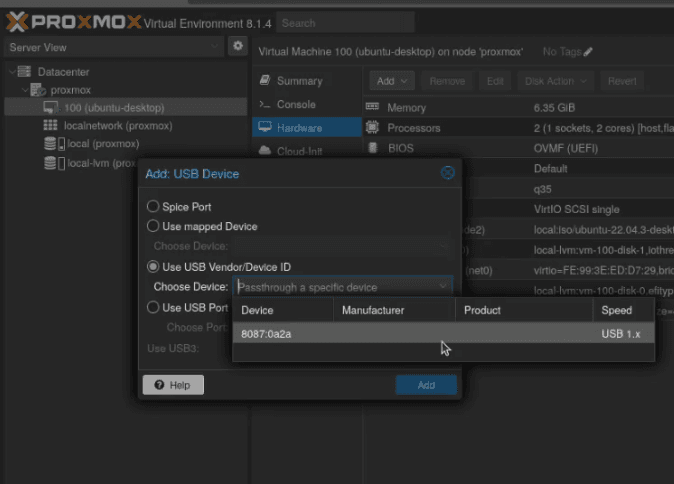Click the VM 100 monitor icon
674x484 pixels.
coord(51,107)
